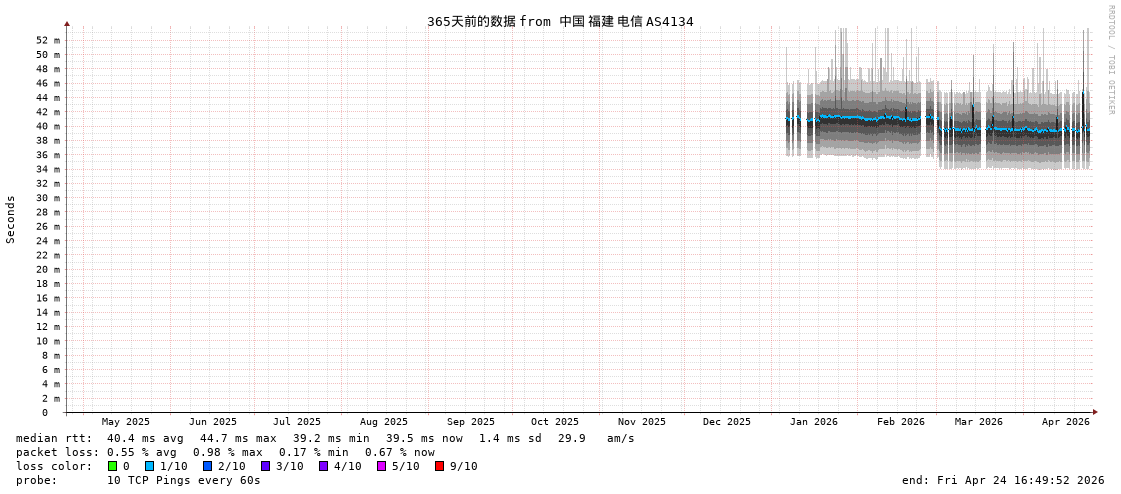Screen dimensions: 1121x494
Task: Click the light blue 1/10 loss swatch
Action: (x=149, y=466)
